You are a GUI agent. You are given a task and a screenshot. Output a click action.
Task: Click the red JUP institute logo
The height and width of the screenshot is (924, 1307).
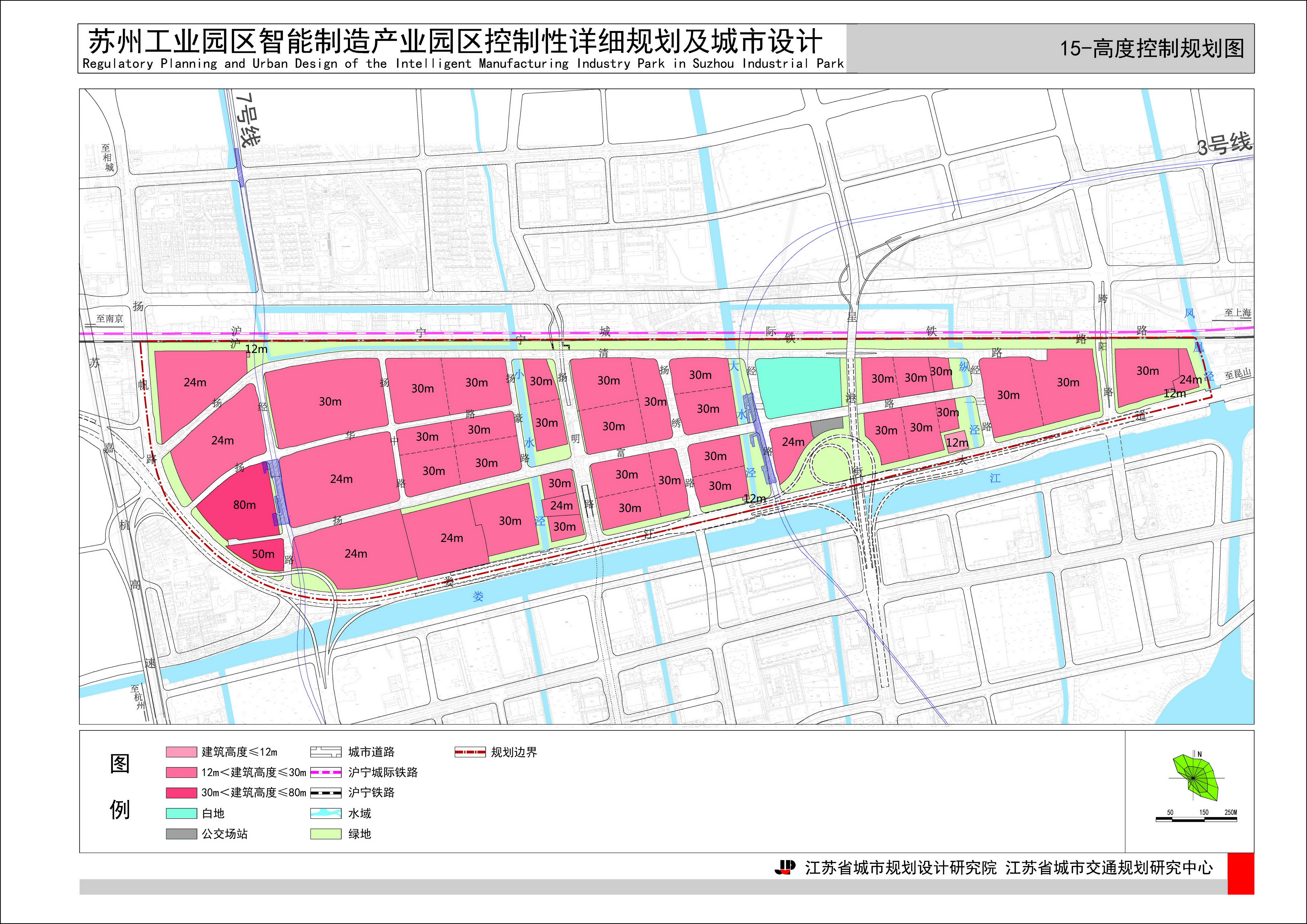pos(785,867)
